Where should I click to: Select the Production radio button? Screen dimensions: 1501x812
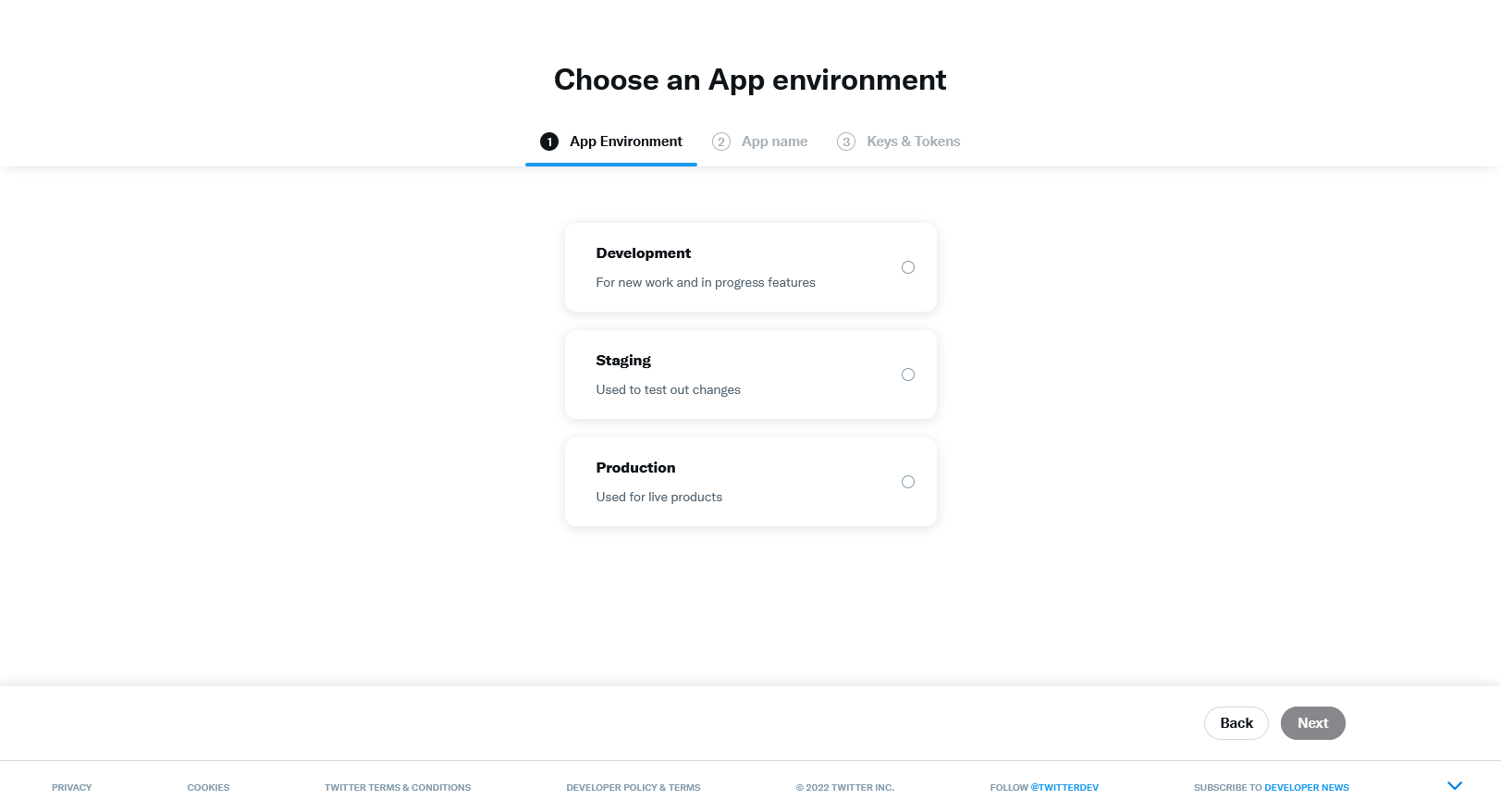coord(907,482)
